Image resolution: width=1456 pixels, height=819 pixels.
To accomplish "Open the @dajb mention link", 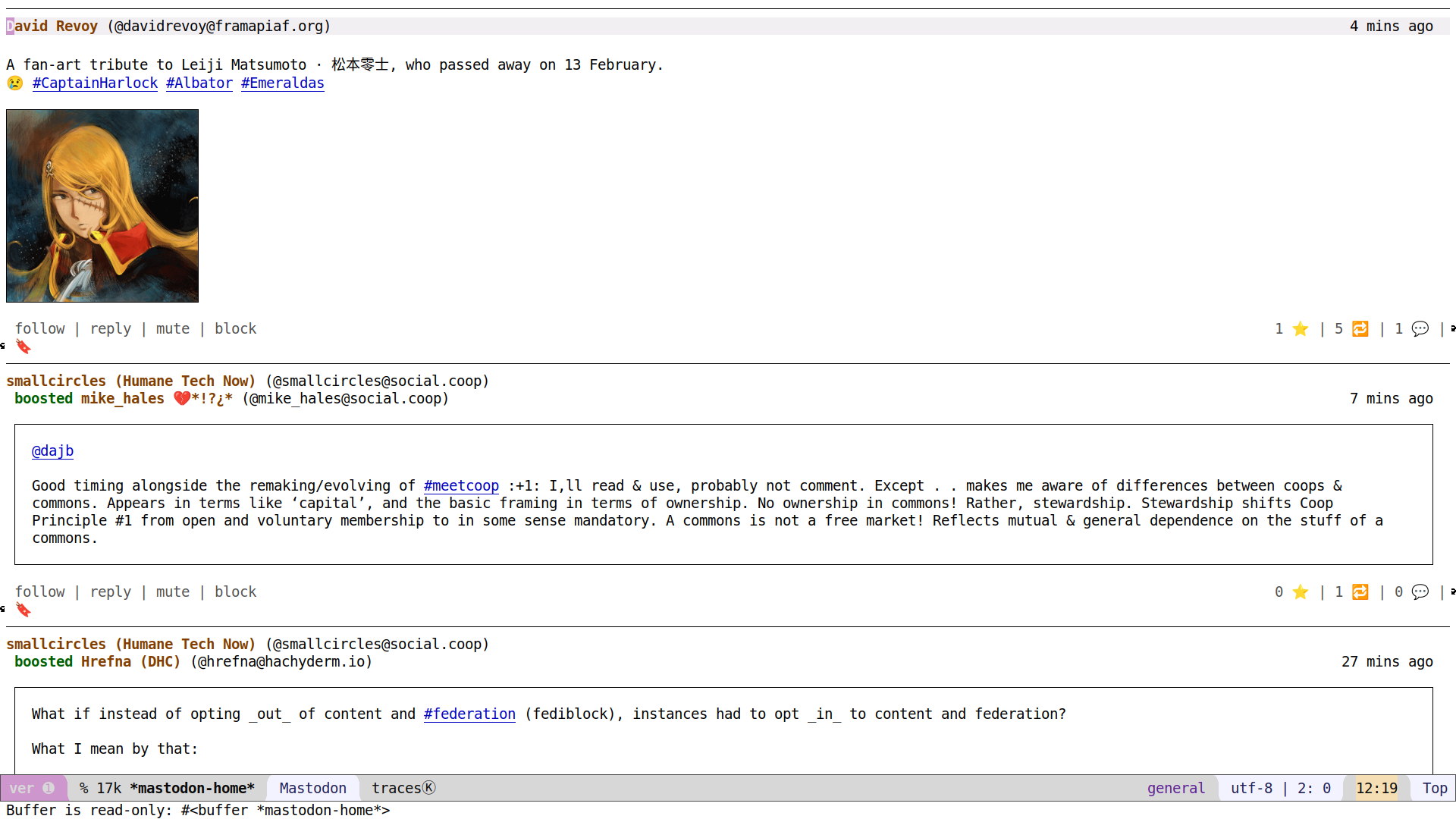I will 52,451.
